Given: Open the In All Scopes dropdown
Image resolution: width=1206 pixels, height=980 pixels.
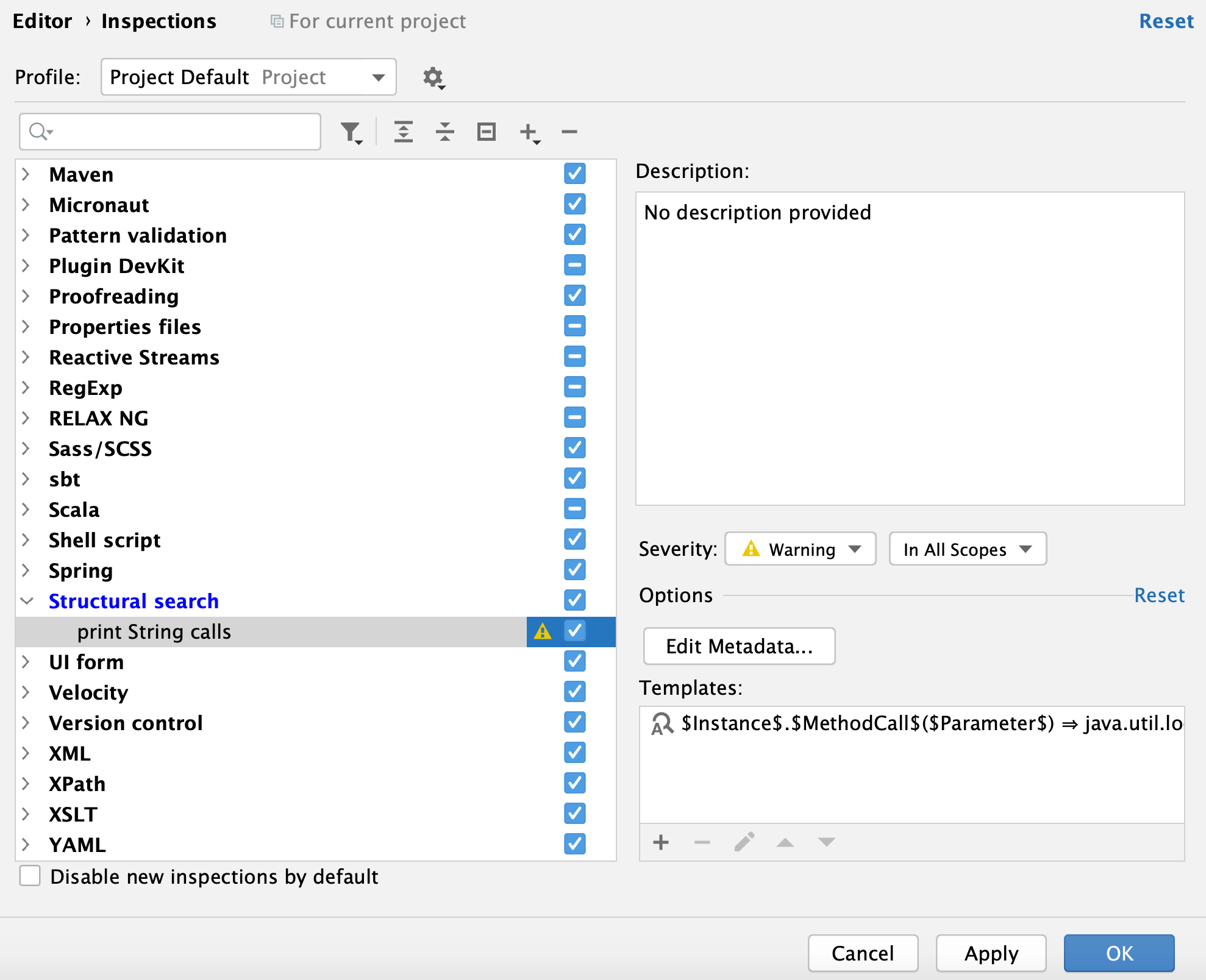Looking at the screenshot, I should [966, 549].
